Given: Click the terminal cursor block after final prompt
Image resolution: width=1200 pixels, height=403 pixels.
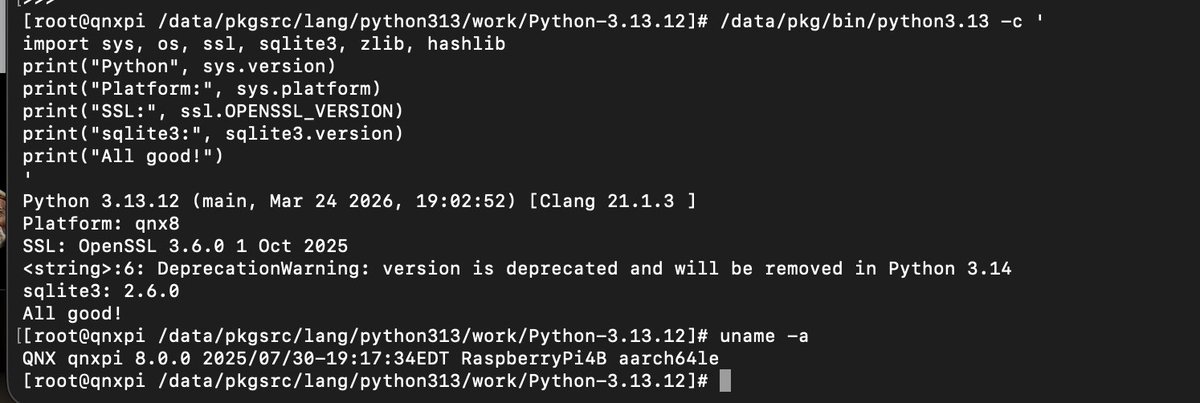Looking at the screenshot, I should [x=726, y=381].
